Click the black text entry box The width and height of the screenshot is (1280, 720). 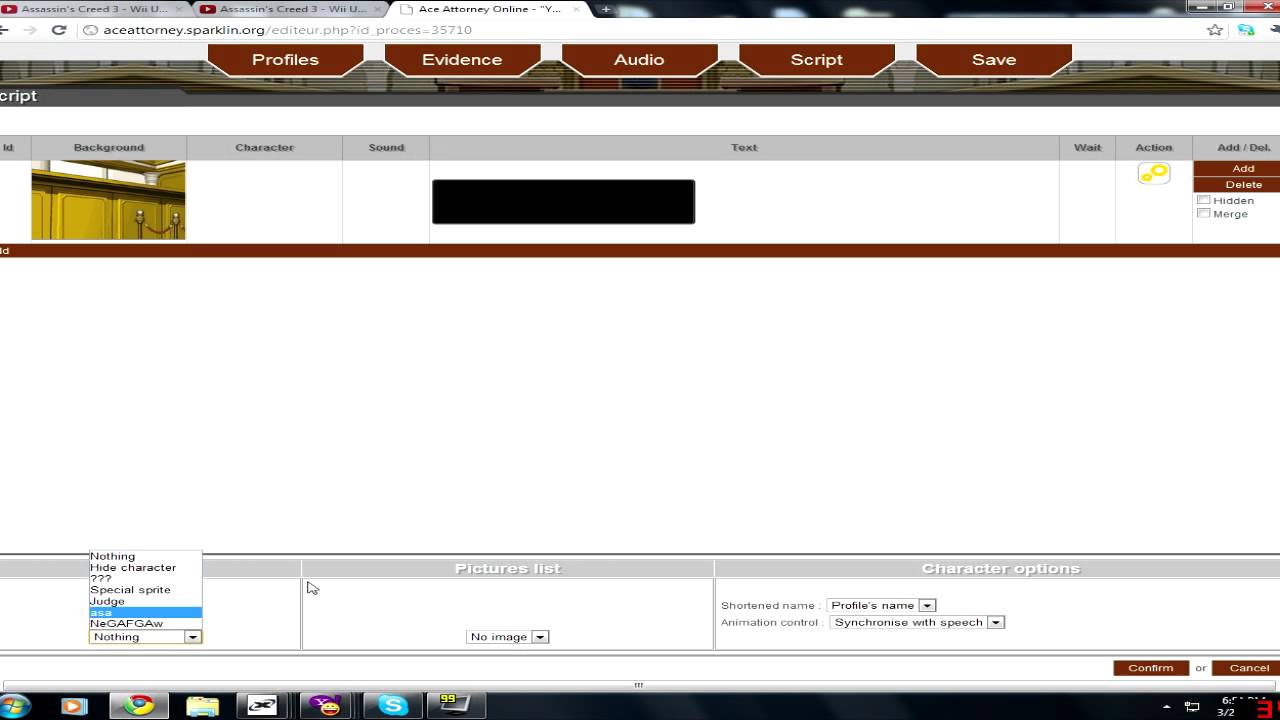click(x=563, y=202)
